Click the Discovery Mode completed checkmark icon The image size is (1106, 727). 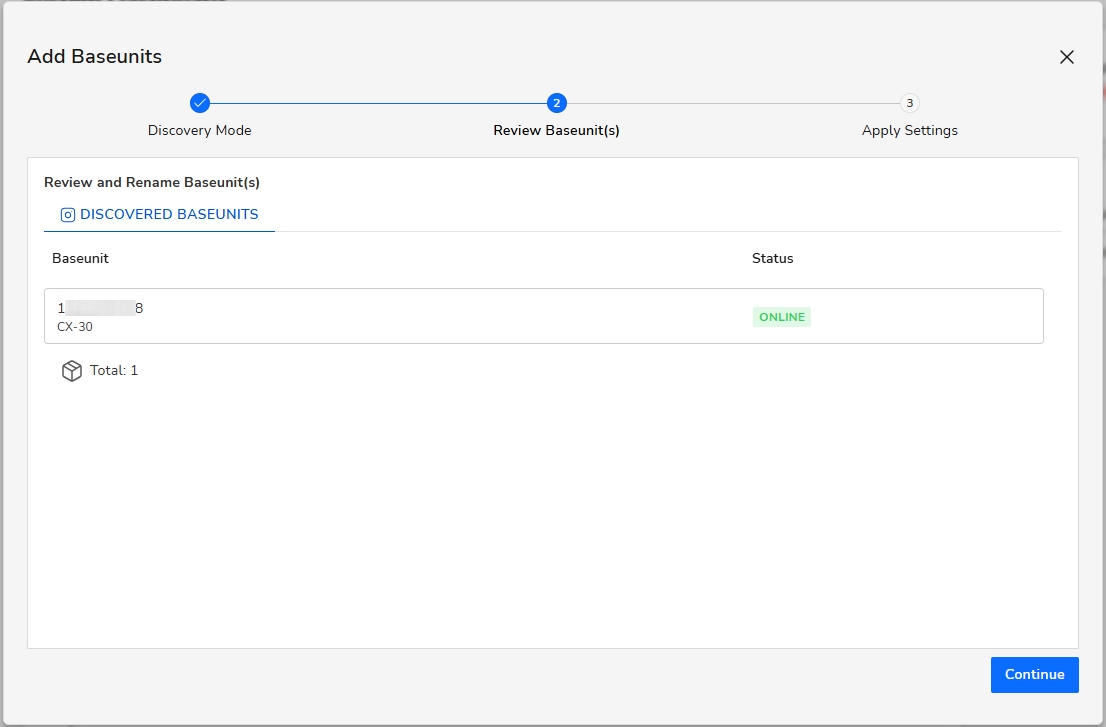tap(200, 103)
